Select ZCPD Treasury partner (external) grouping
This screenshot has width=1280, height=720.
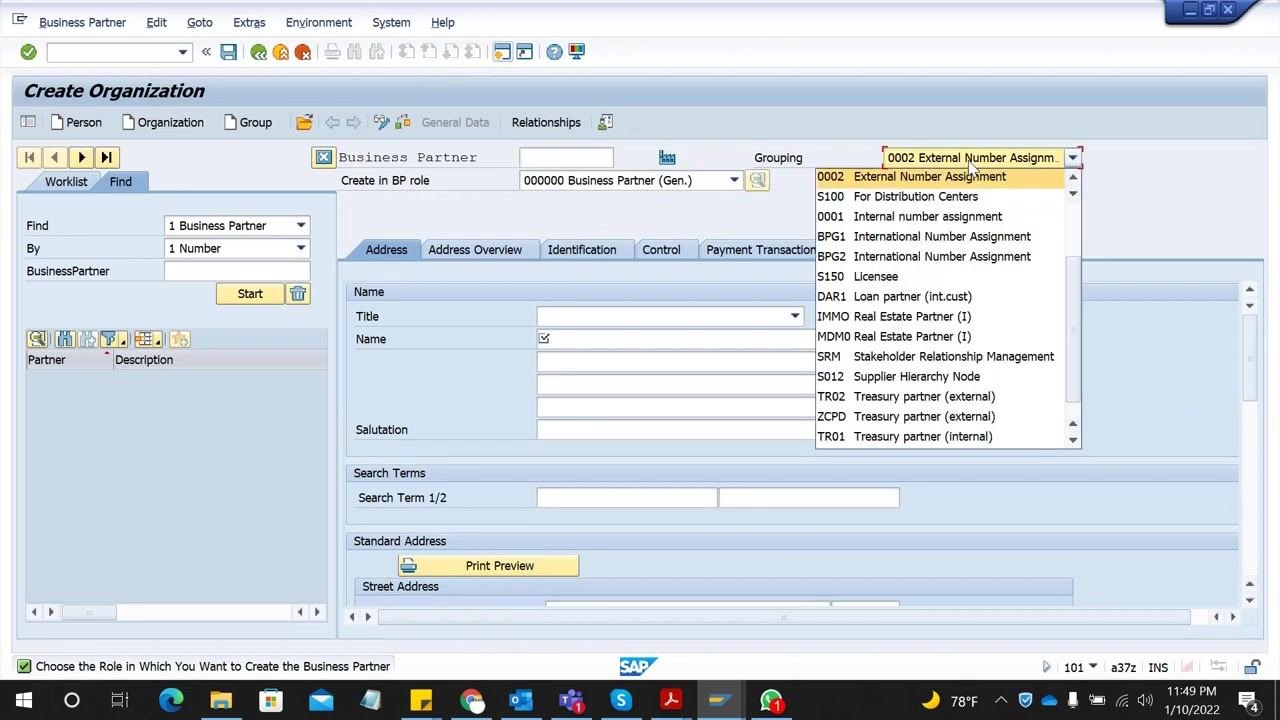[x=940, y=416]
